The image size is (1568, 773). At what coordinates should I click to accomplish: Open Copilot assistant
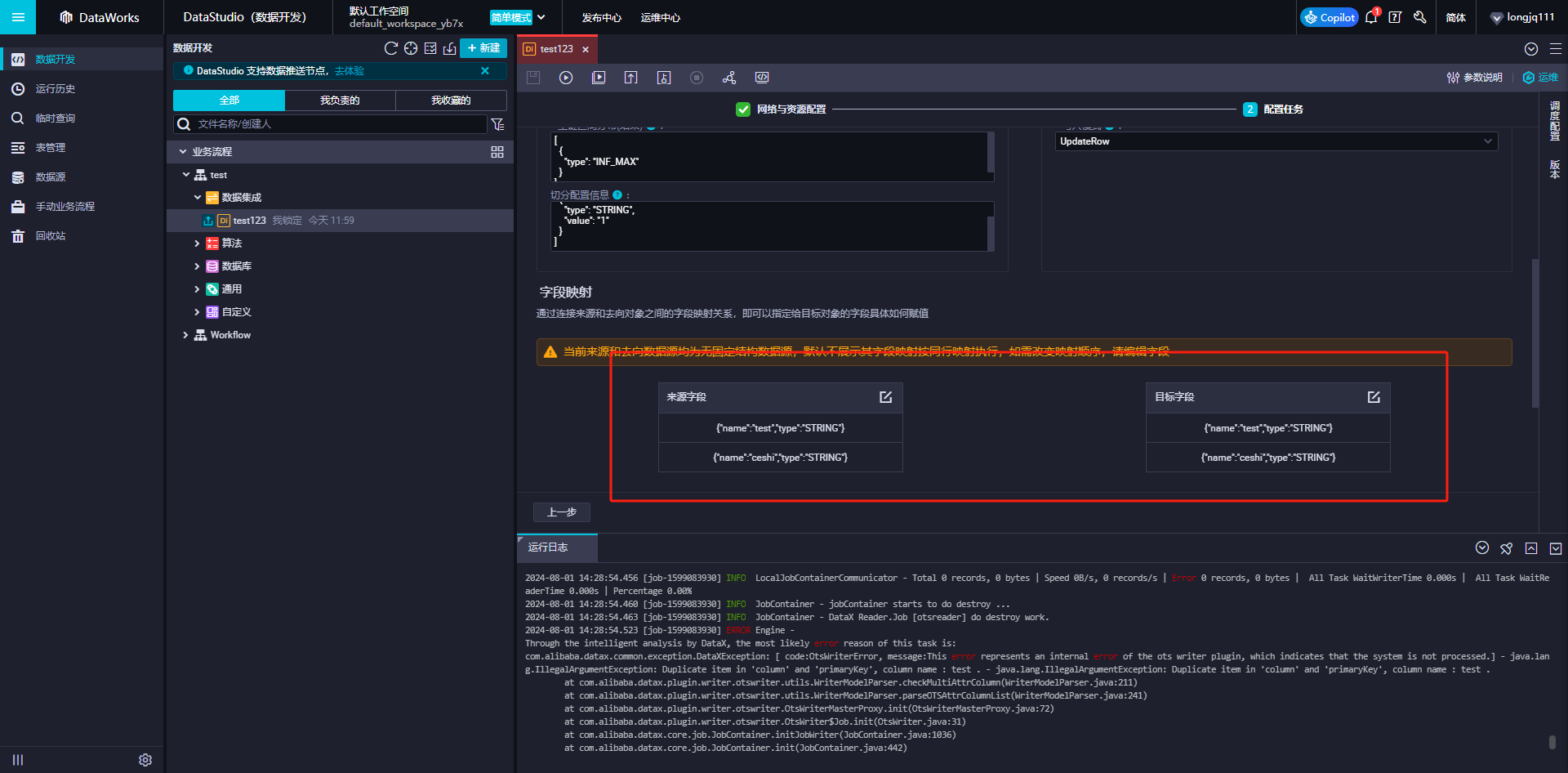click(x=1330, y=17)
